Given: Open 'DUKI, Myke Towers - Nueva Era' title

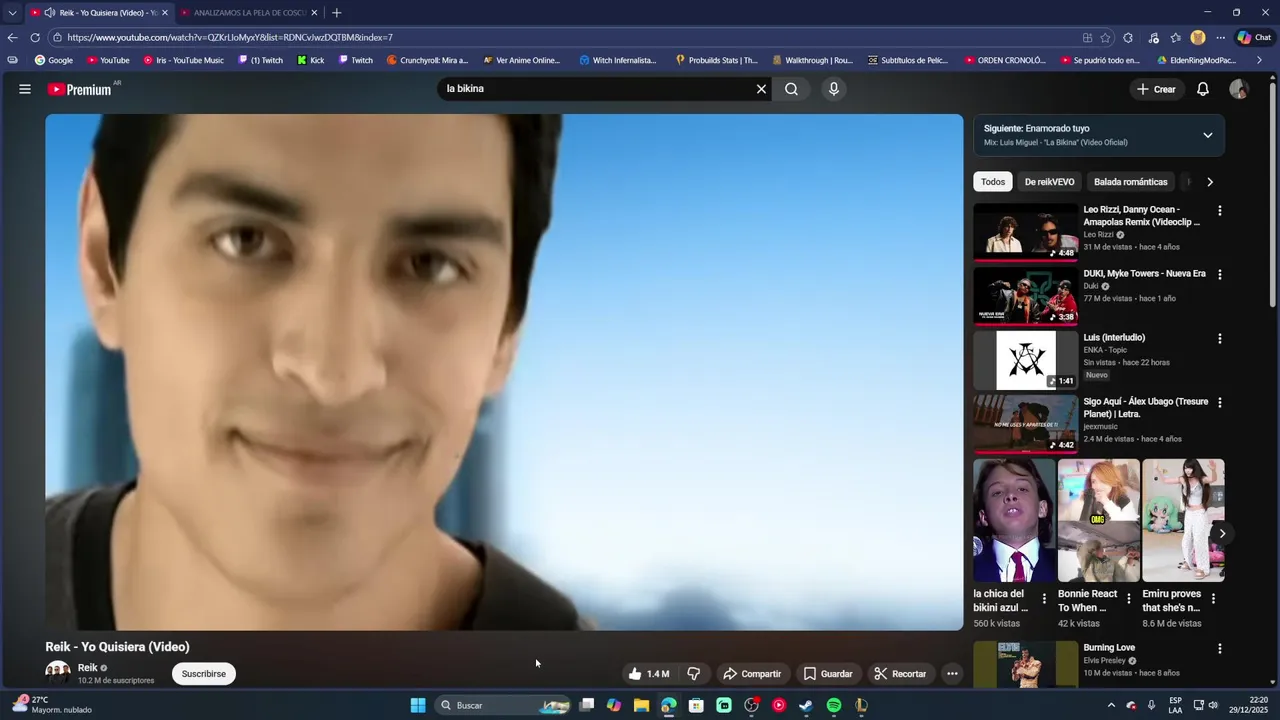Looking at the screenshot, I should click(x=1144, y=274).
